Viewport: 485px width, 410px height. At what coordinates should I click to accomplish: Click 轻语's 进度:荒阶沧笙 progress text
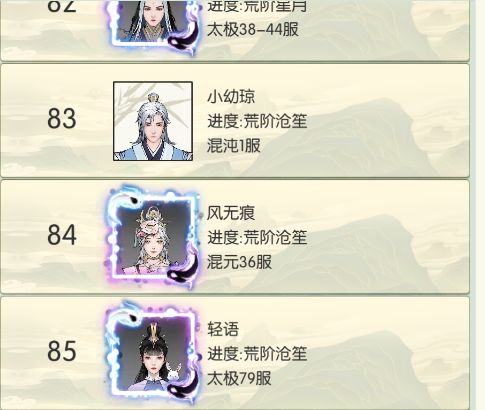point(257,354)
